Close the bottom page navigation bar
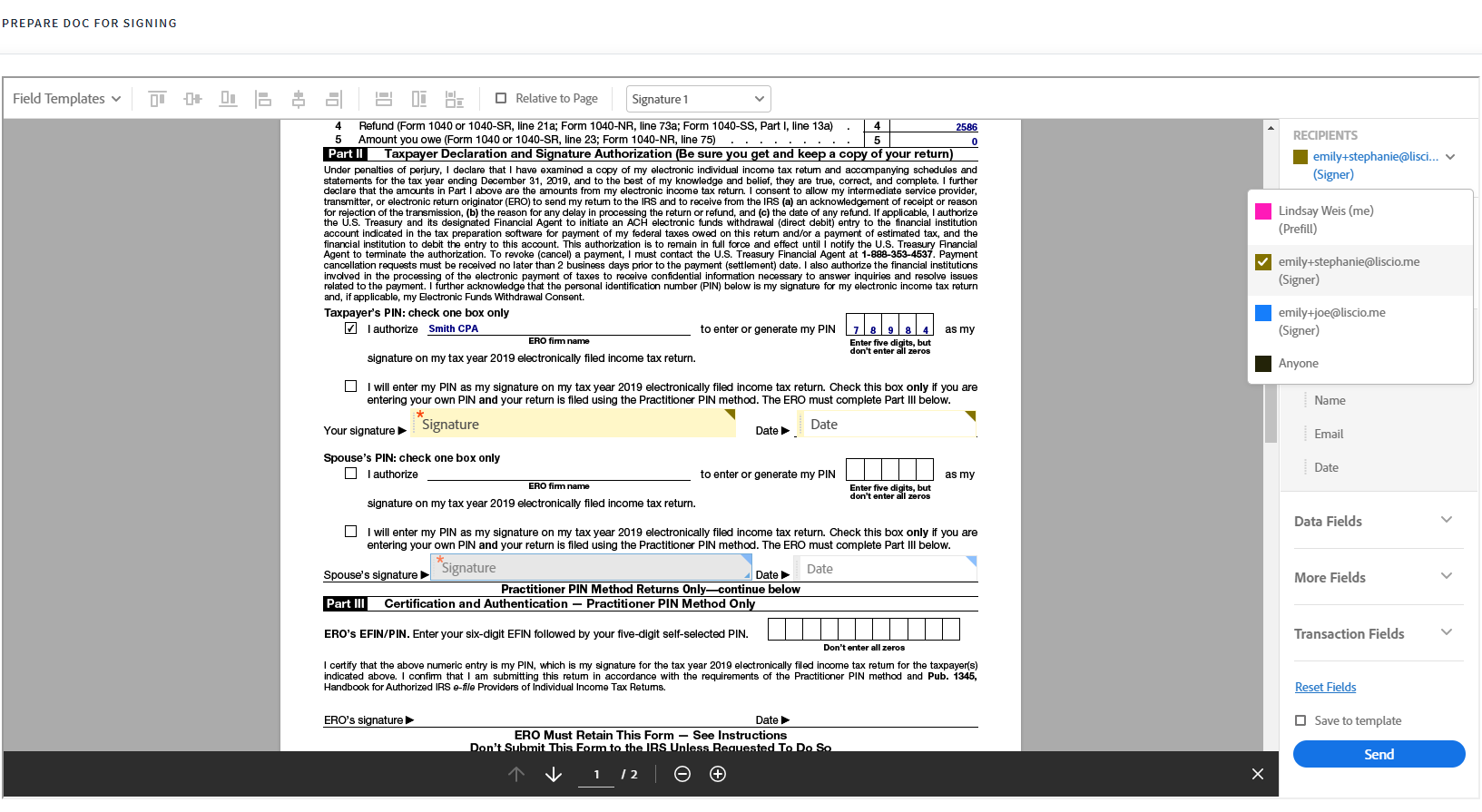The width and height of the screenshot is (1482, 812). coord(1258,774)
